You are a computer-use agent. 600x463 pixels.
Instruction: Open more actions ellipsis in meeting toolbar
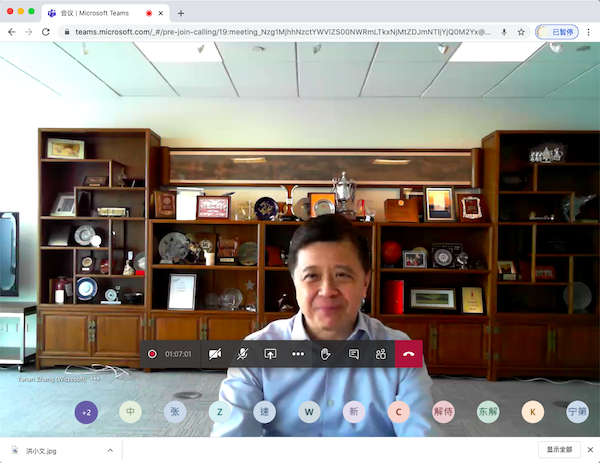(x=298, y=354)
